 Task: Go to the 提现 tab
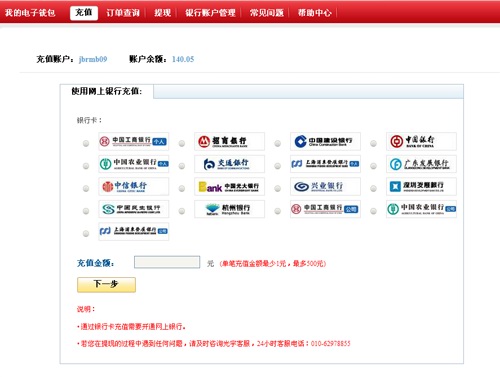pos(162,13)
